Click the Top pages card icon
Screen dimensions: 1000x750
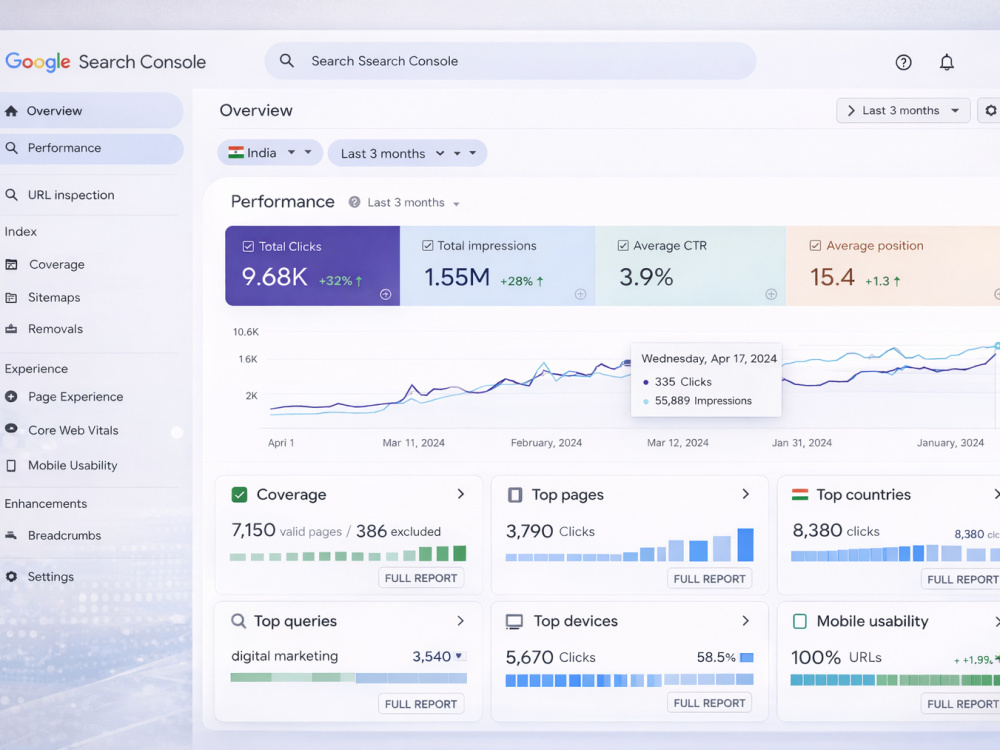pos(515,495)
